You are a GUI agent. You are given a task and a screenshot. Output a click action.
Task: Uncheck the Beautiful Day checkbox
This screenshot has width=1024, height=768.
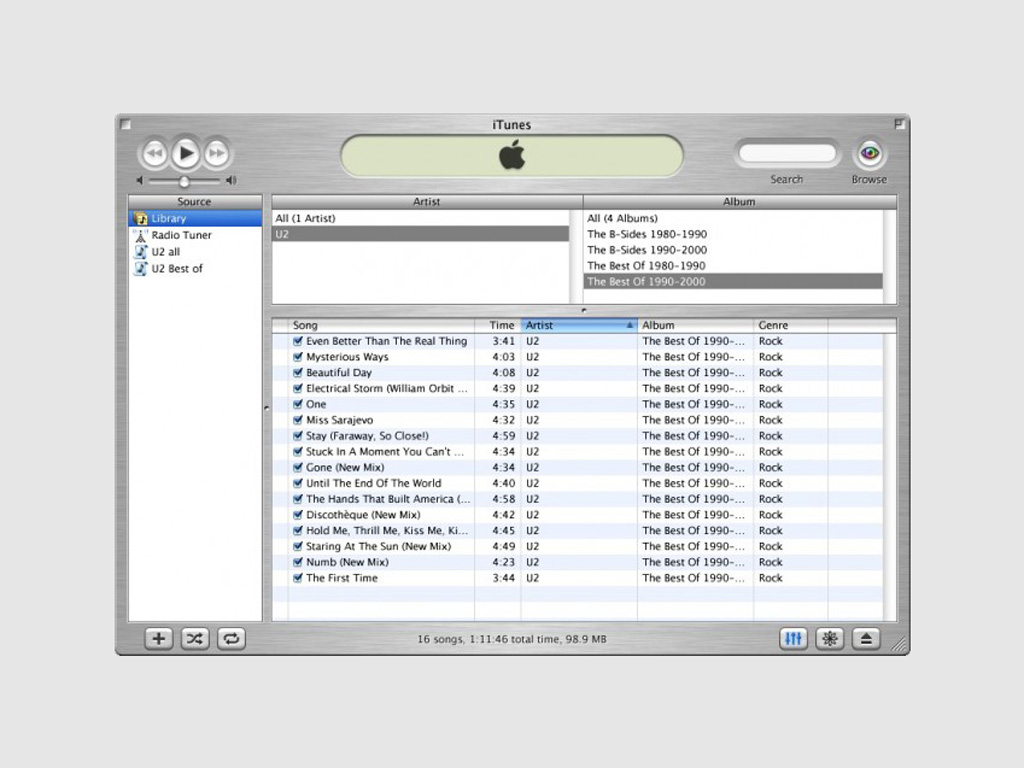298,372
